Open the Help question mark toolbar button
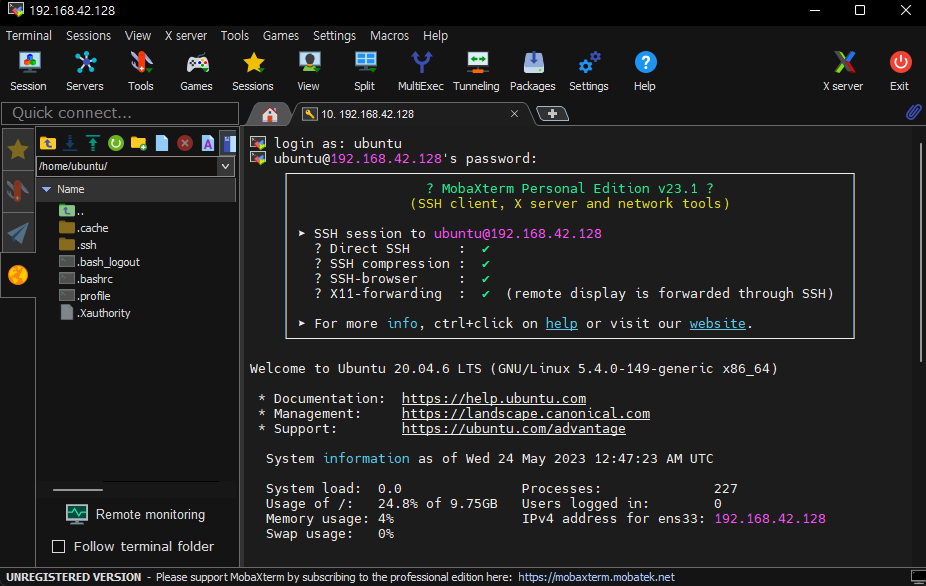 pyautogui.click(x=645, y=71)
